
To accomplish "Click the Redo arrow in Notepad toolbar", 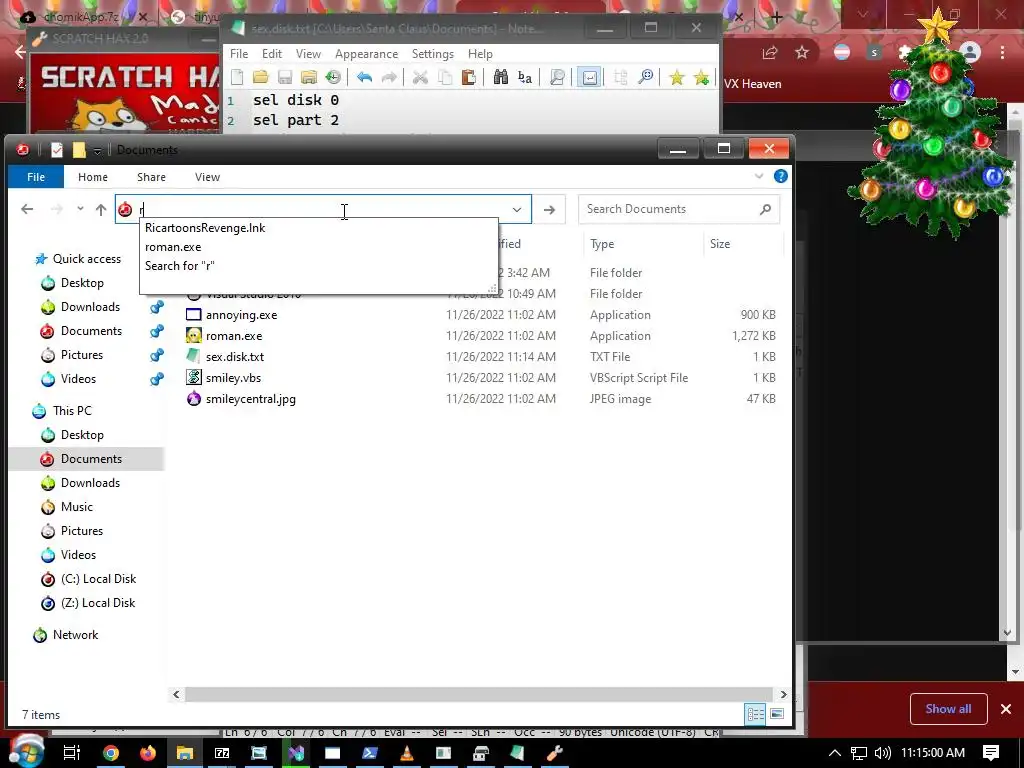I will click(389, 78).
